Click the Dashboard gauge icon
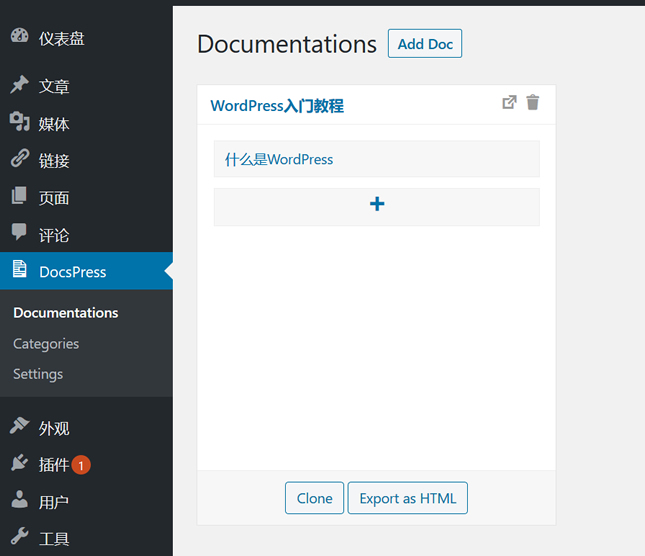Image resolution: width=645 pixels, height=556 pixels. click(19, 35)
